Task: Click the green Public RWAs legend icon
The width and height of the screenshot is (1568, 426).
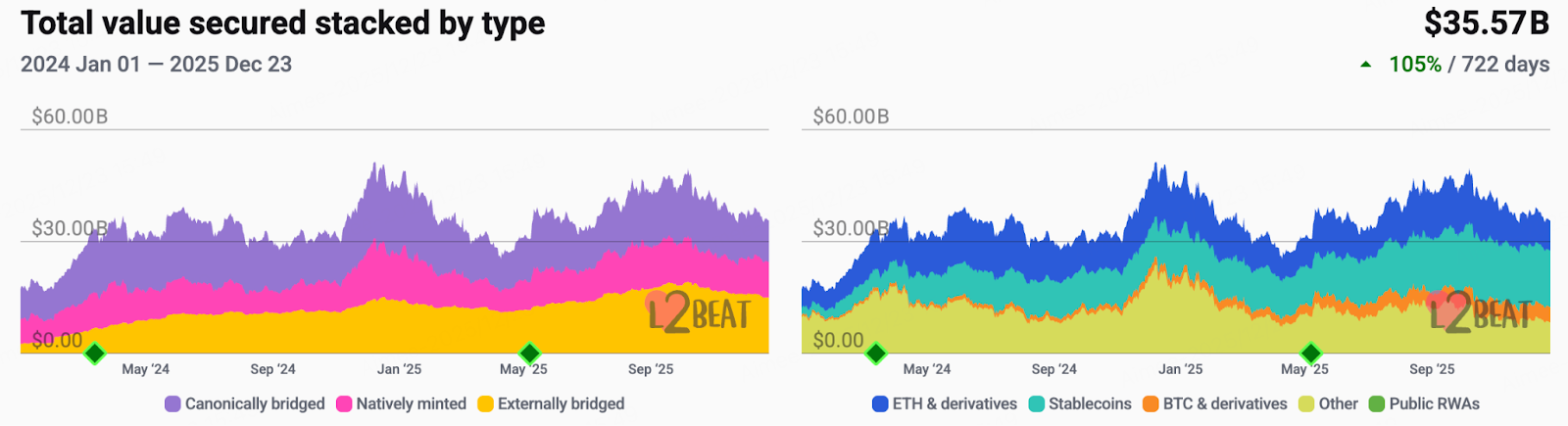Action: 1377,403
